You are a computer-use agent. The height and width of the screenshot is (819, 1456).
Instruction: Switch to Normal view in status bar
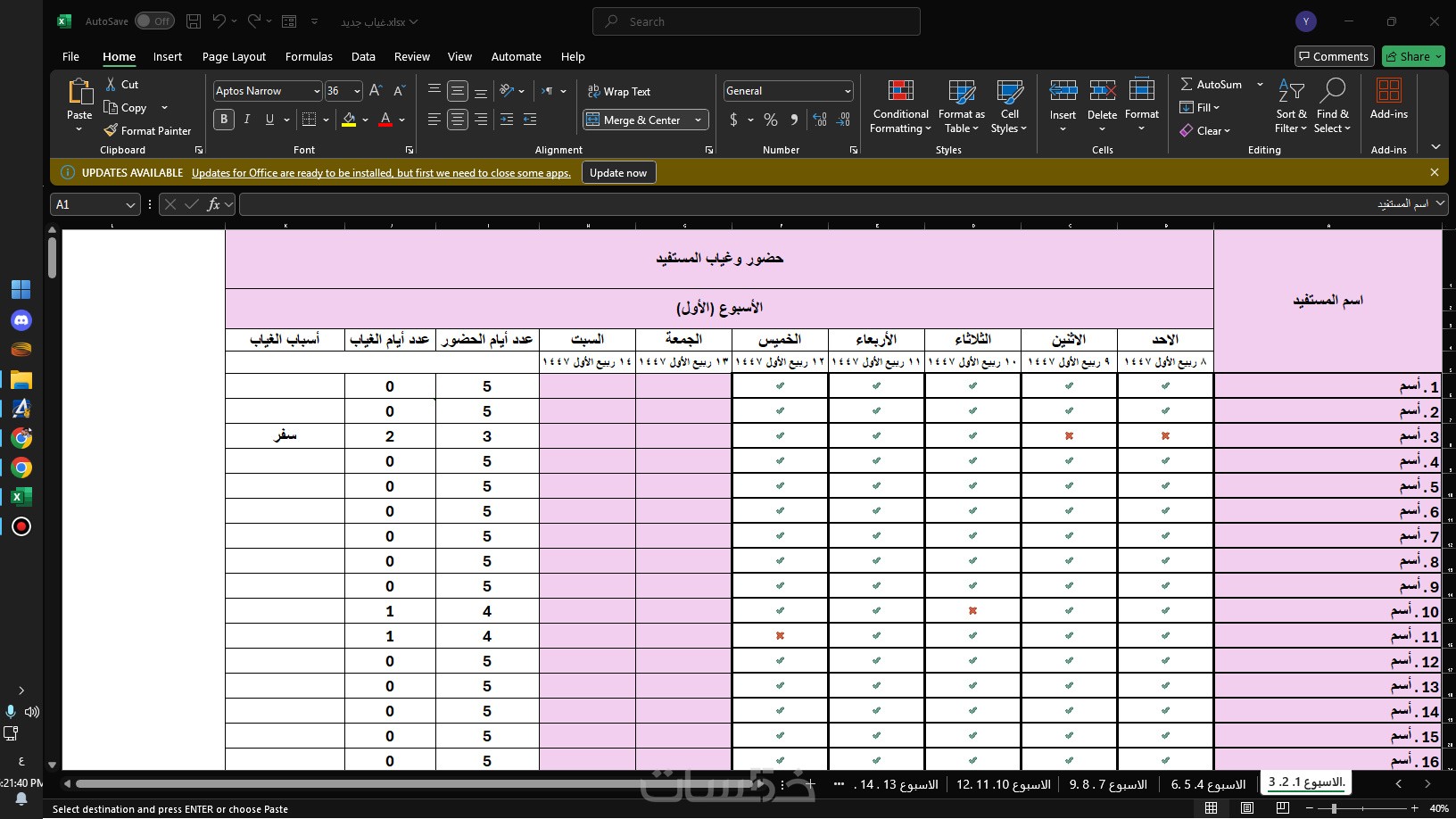point(1211,808)
